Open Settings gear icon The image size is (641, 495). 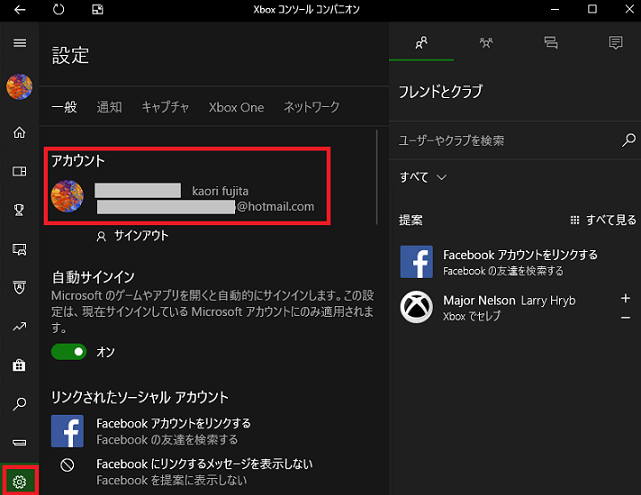tap(19, 482)
